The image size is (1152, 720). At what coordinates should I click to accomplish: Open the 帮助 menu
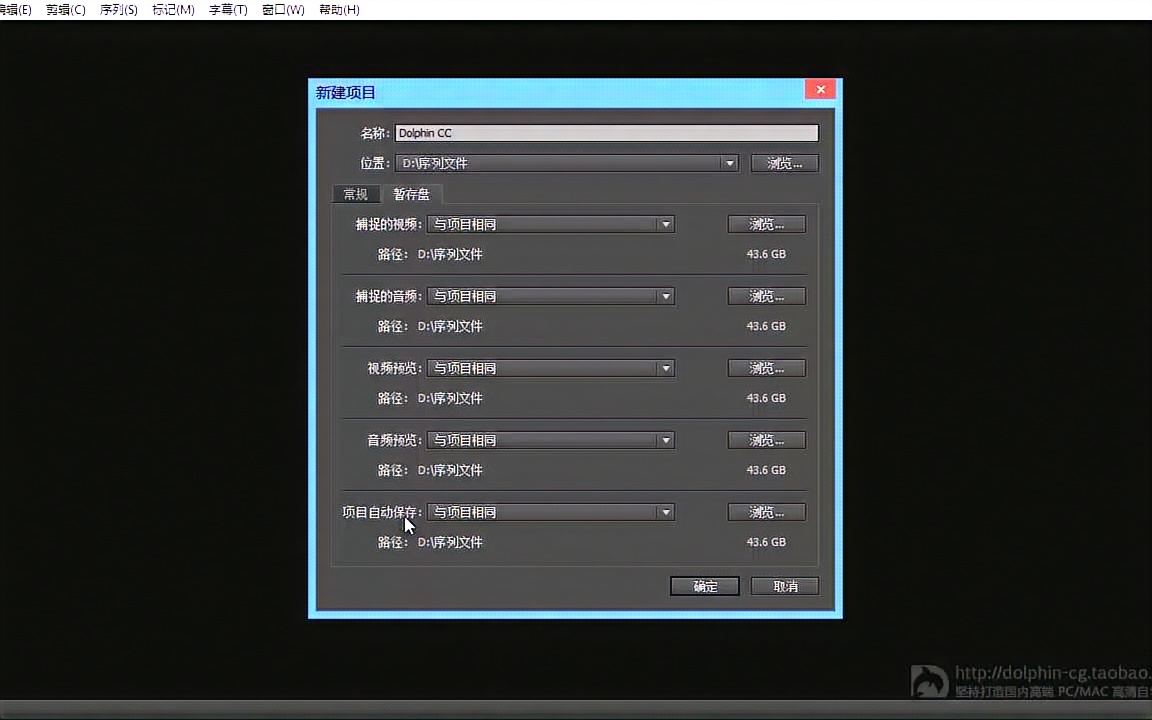(338, 9)
